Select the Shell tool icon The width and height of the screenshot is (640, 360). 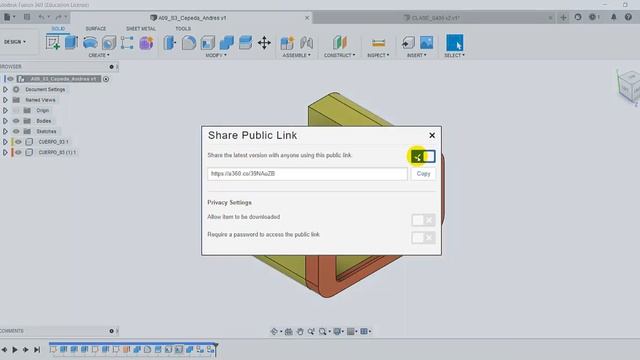tap(208, 42)
